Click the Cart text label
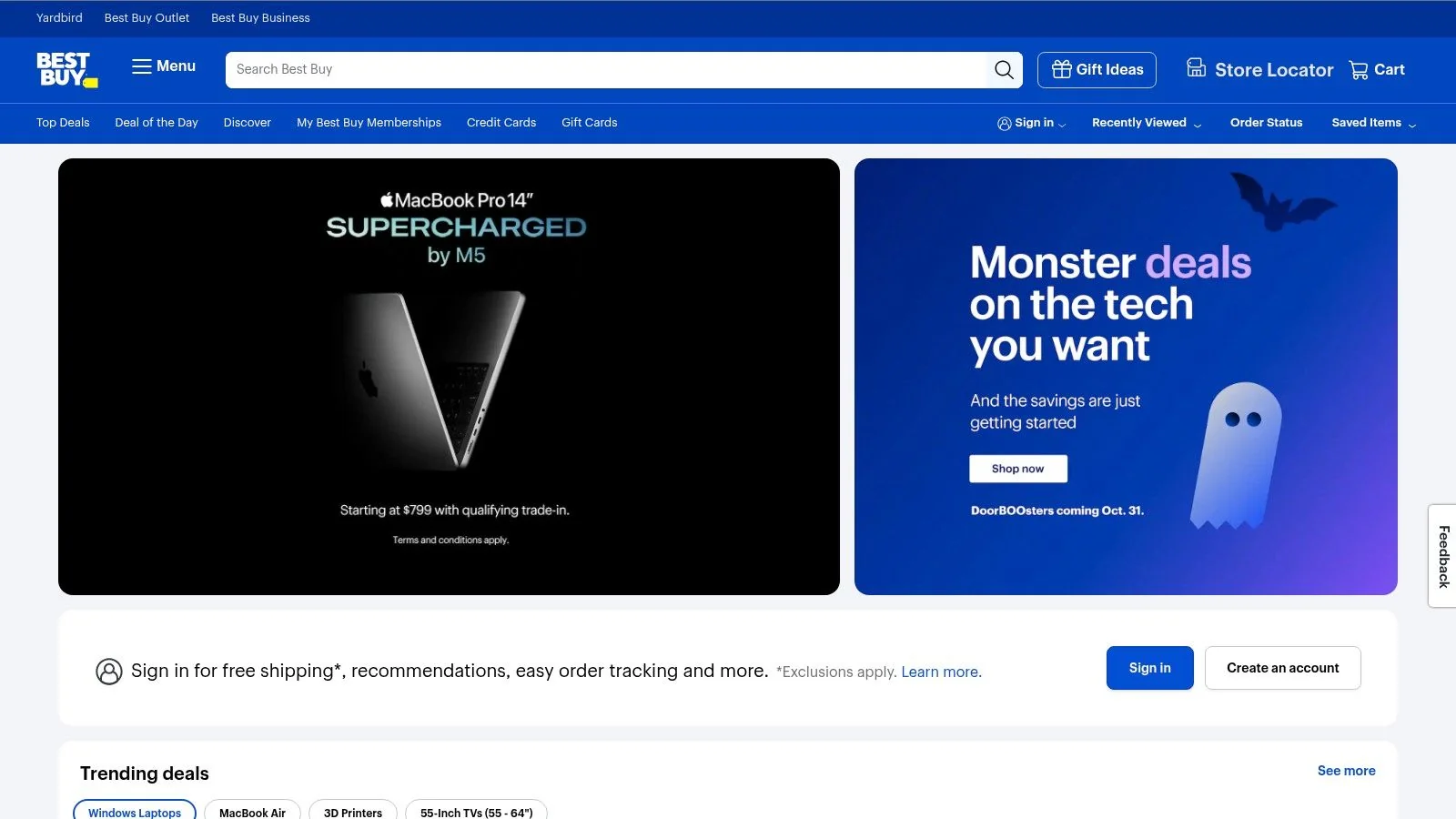This screenshot has height=819, width=1456. 1390,70
